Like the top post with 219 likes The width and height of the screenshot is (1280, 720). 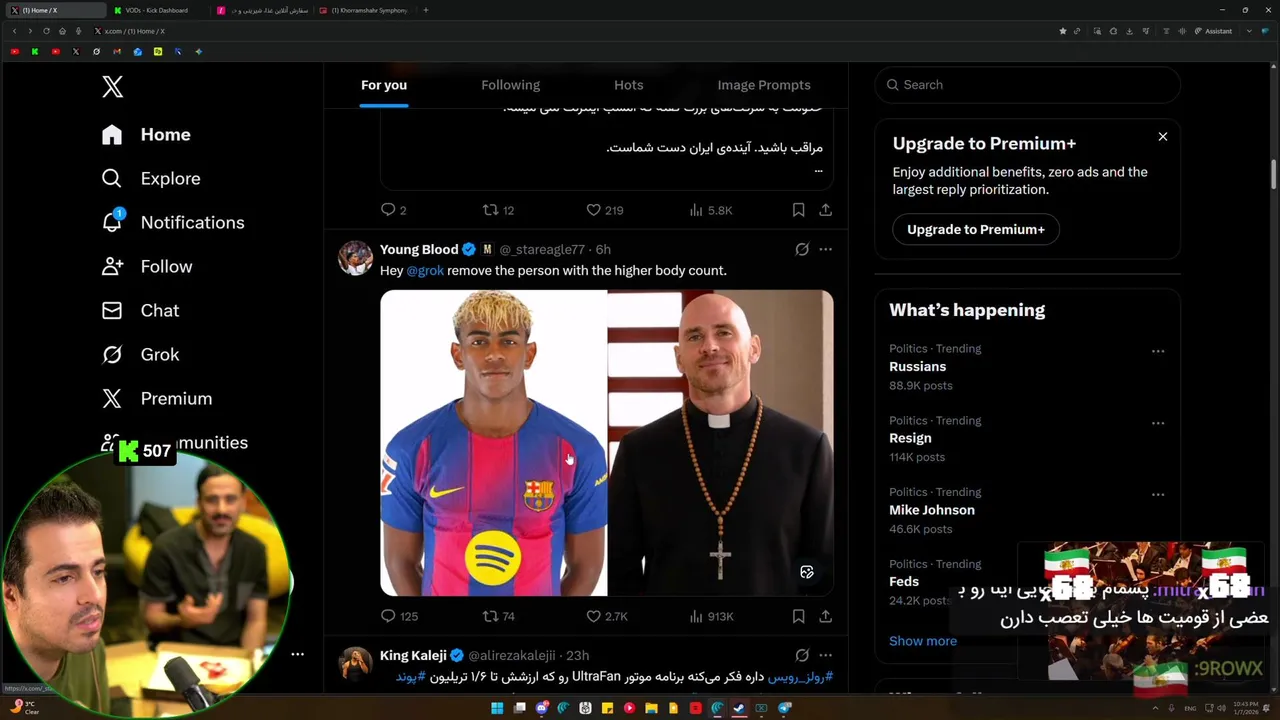coord(604,210)
